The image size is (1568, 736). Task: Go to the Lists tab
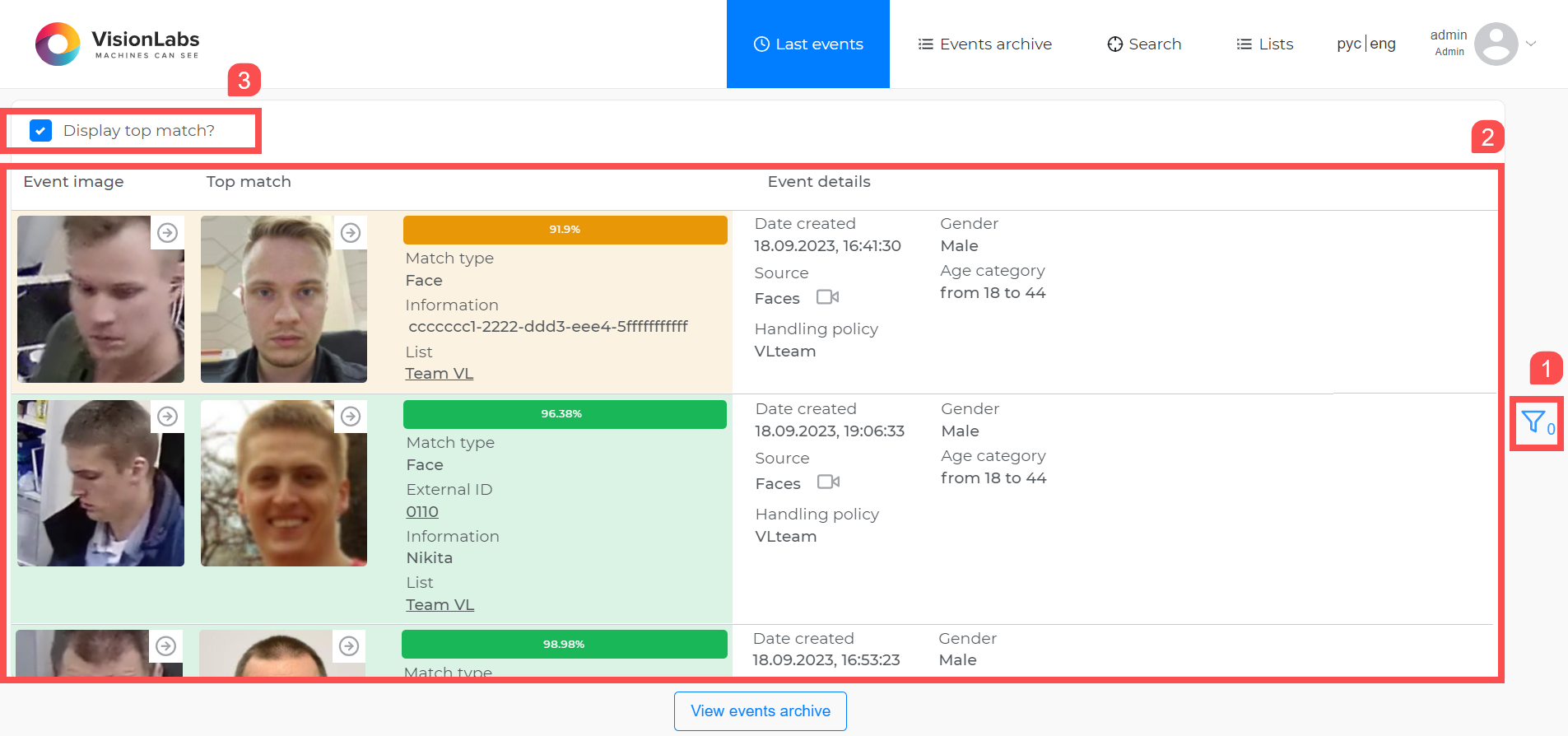[x=1264, y=44]
